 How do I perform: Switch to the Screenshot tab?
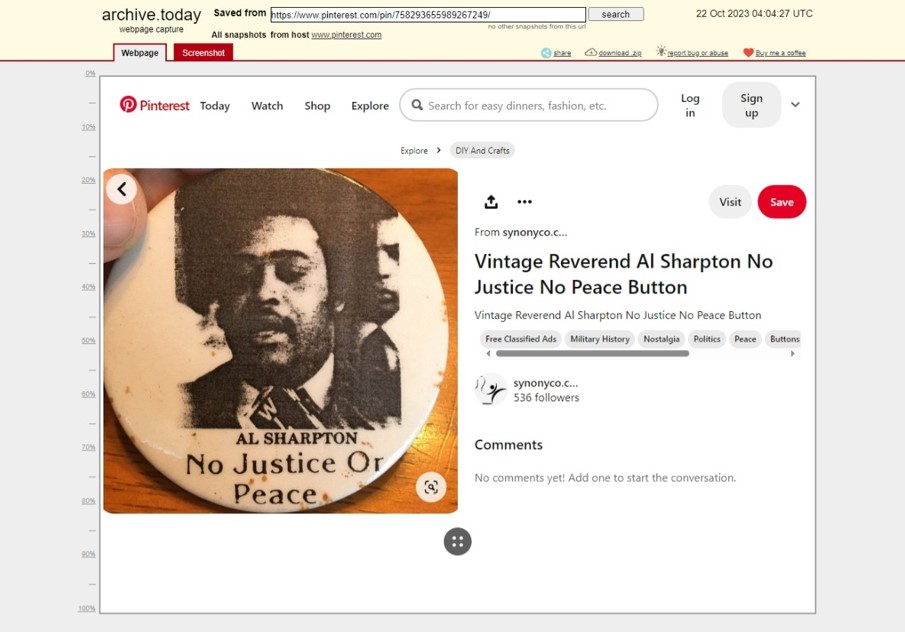203,53
